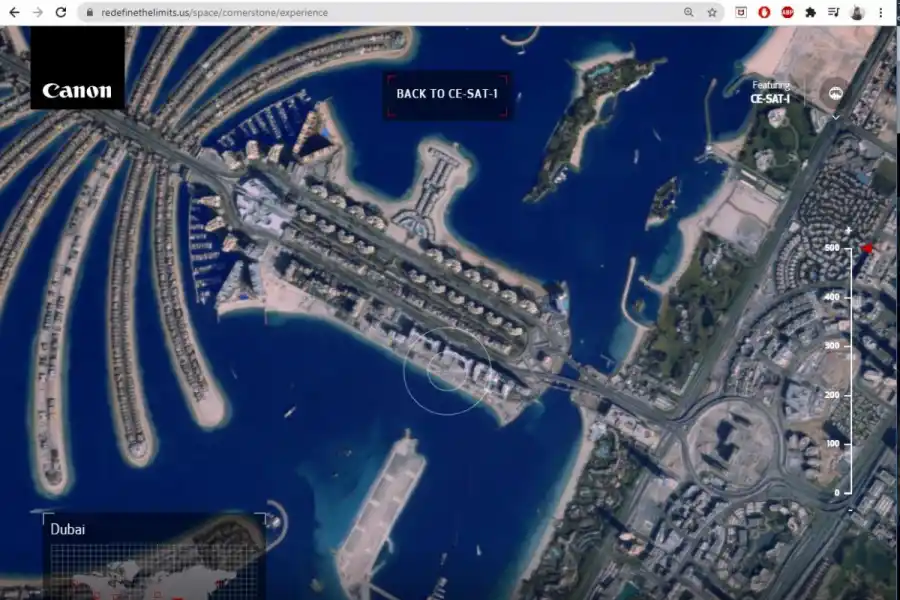Click the Featuring CE-SAT-I label
Viewport: 900px width, 600px height.
[x=768, y=93]
